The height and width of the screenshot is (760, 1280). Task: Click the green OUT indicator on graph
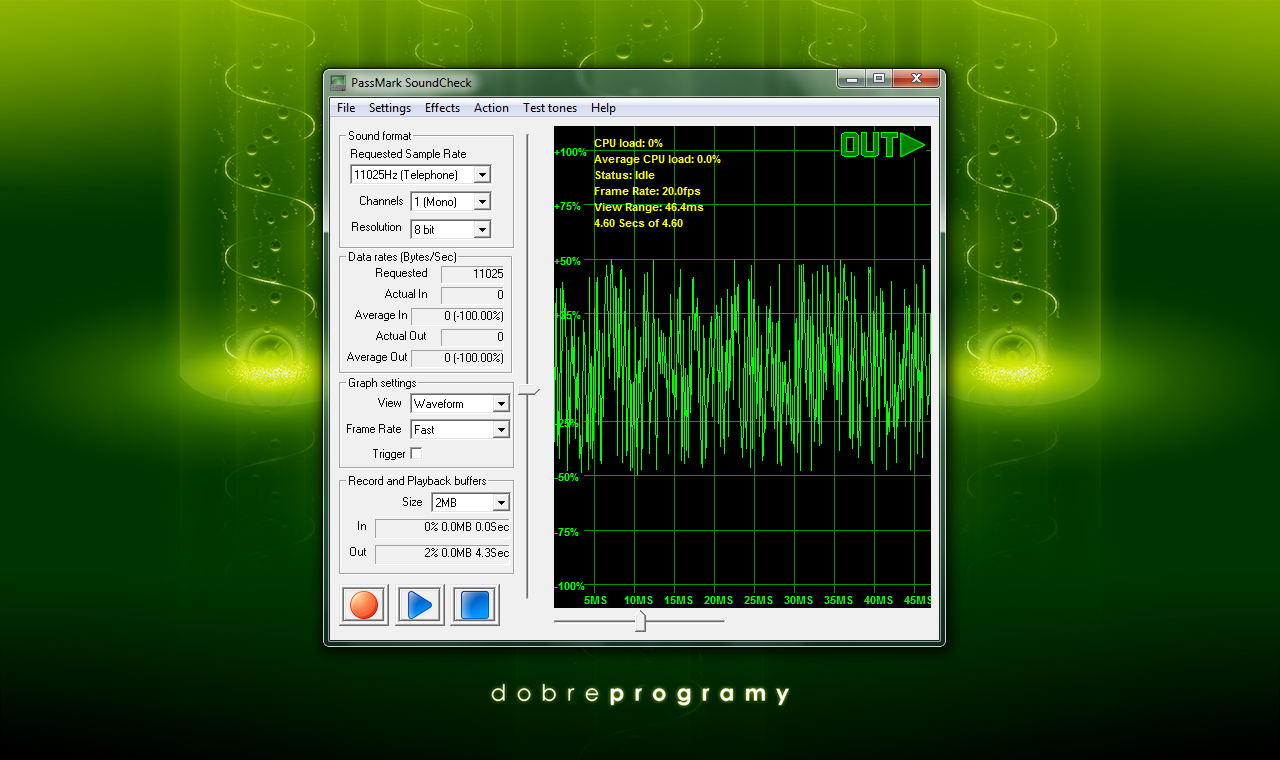tap(882, 145)
